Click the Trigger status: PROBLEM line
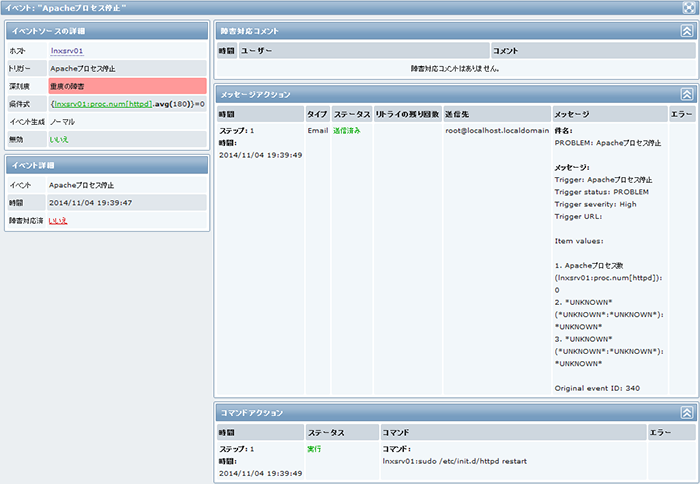 (x=601, y=192)
